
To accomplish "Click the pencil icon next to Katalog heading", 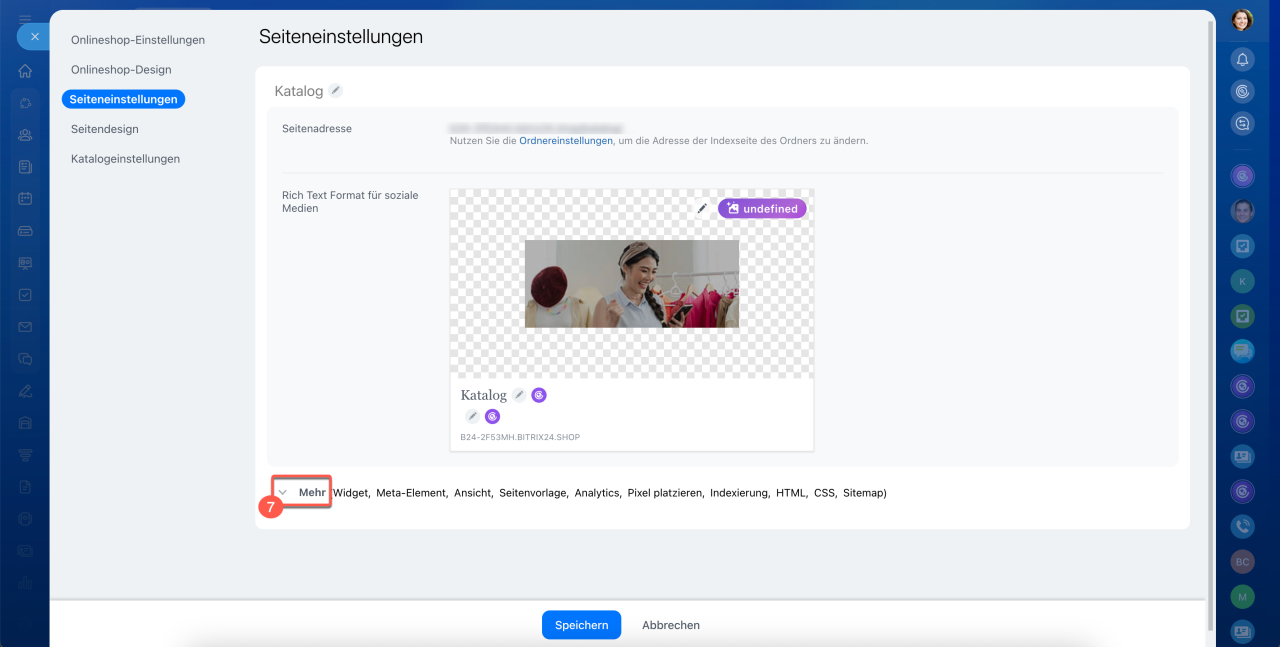I will 336,91.
